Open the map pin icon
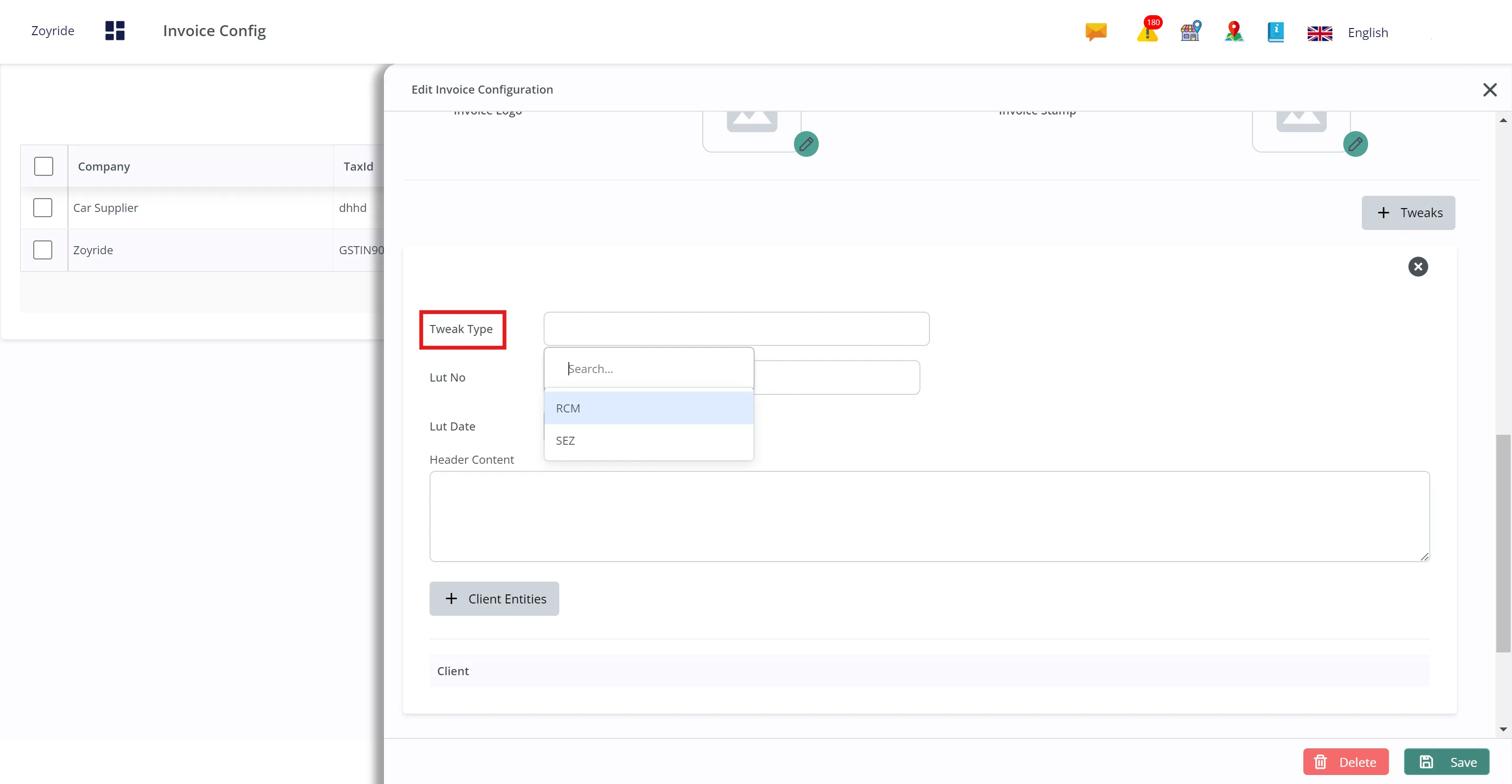Viewport: 1512px width, 784px height. pos(1234,32)
